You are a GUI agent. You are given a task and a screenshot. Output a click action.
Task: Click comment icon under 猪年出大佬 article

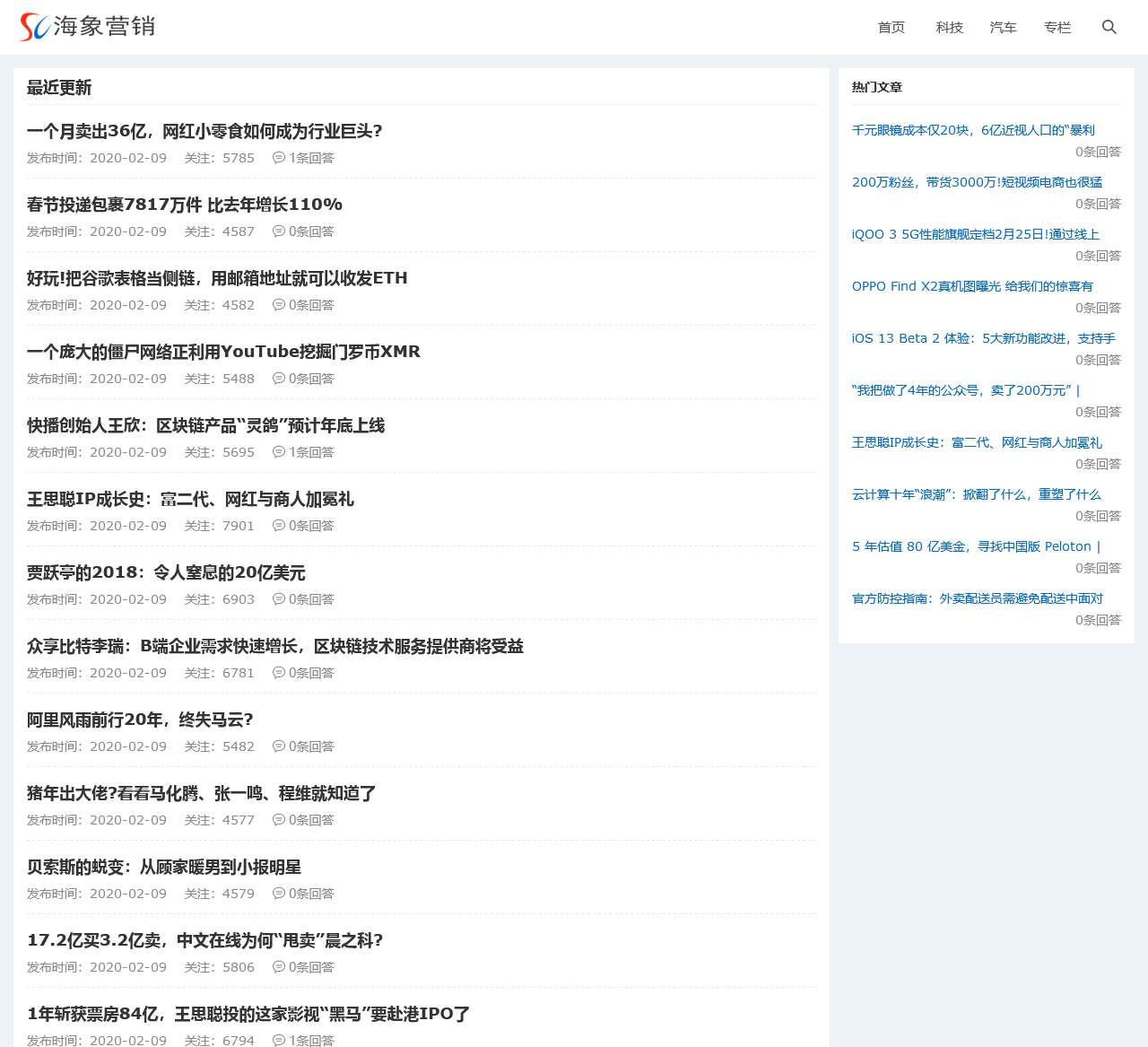click(279, 820)
